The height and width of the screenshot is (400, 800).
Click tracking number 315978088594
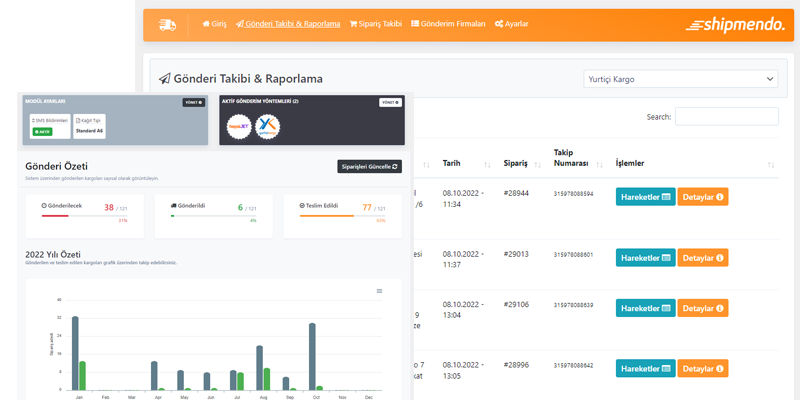pos(573,194)
